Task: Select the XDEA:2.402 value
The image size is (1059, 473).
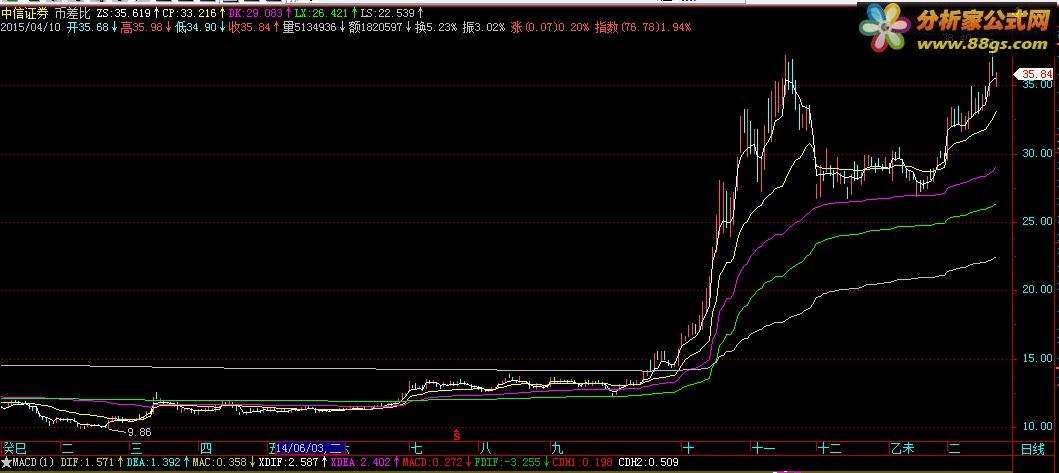Action: [x=361, y=463]
